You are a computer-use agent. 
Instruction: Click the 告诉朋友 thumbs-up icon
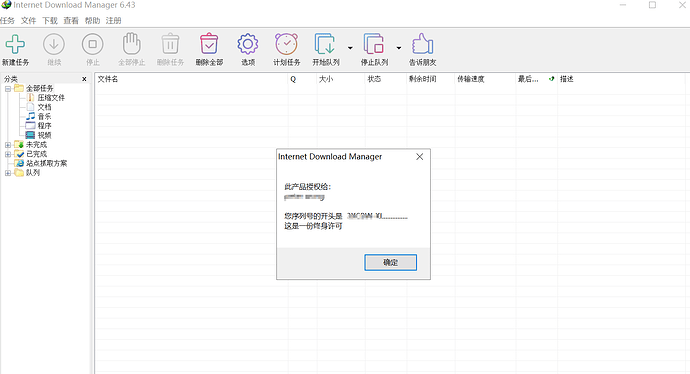(x=422, y=44)
